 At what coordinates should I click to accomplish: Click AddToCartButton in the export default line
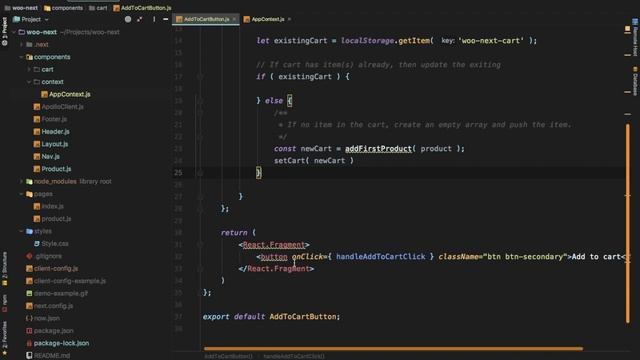tap(304, 316)
